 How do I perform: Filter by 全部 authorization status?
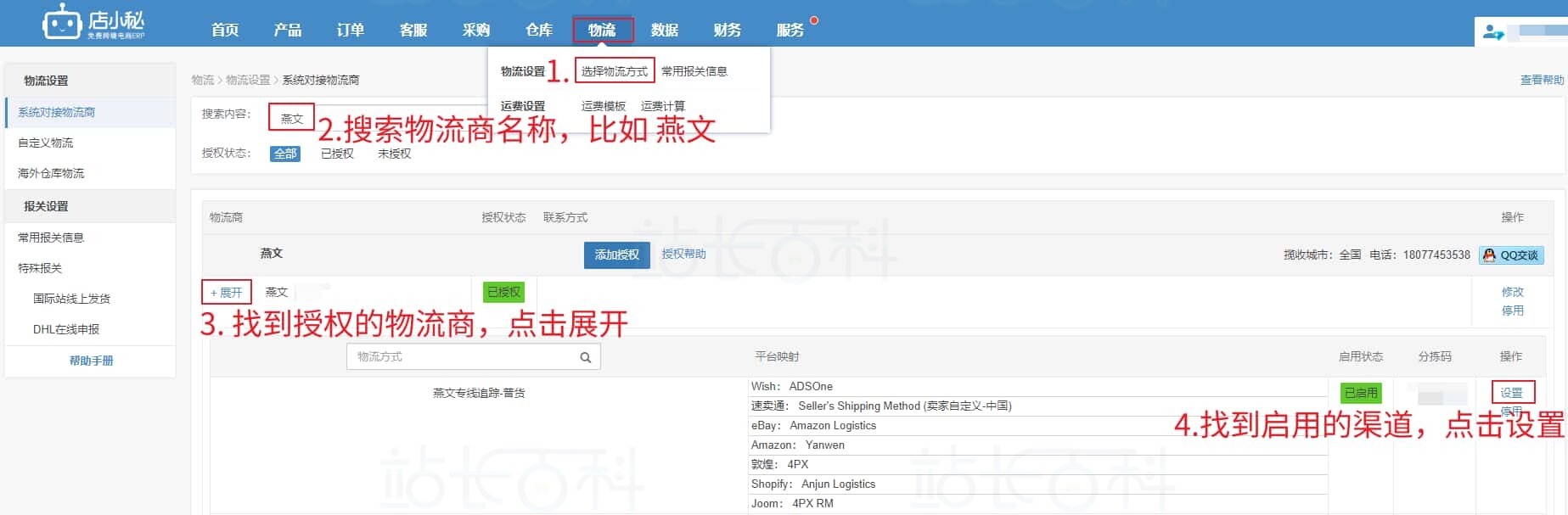285,154
